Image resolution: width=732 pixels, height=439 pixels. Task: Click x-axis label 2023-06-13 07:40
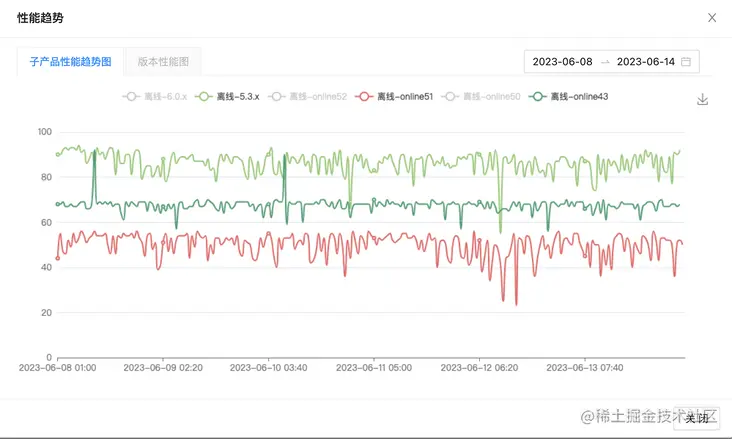[x=584, y=368]
